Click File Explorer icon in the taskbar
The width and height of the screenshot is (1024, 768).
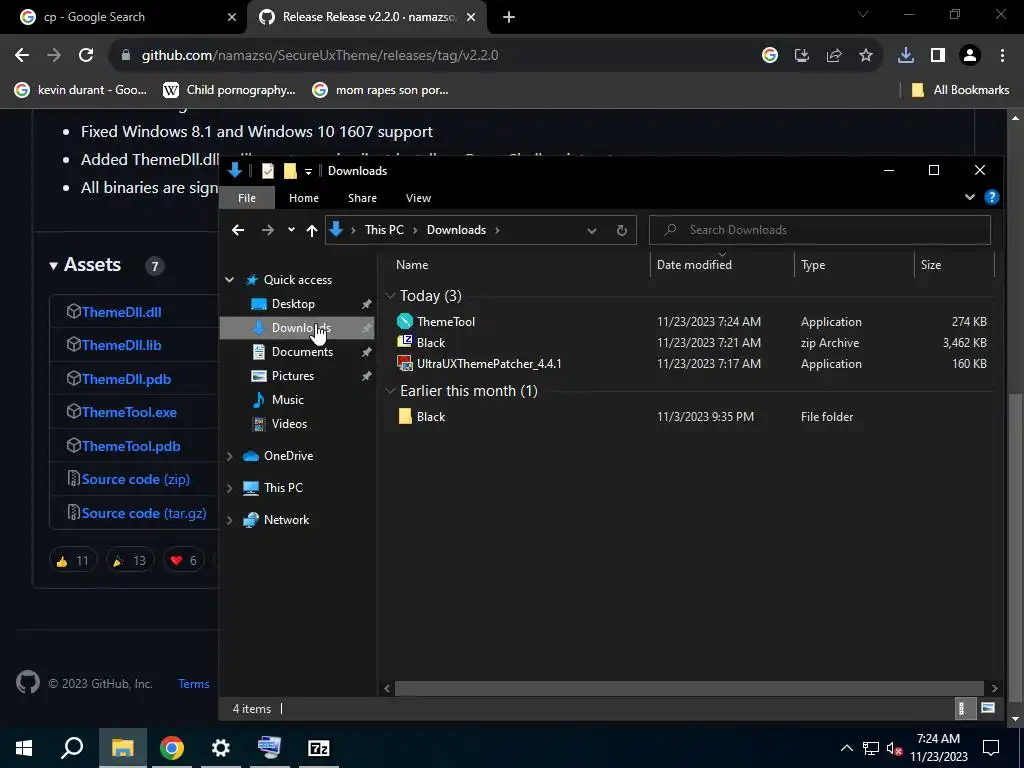pos(122,748)
